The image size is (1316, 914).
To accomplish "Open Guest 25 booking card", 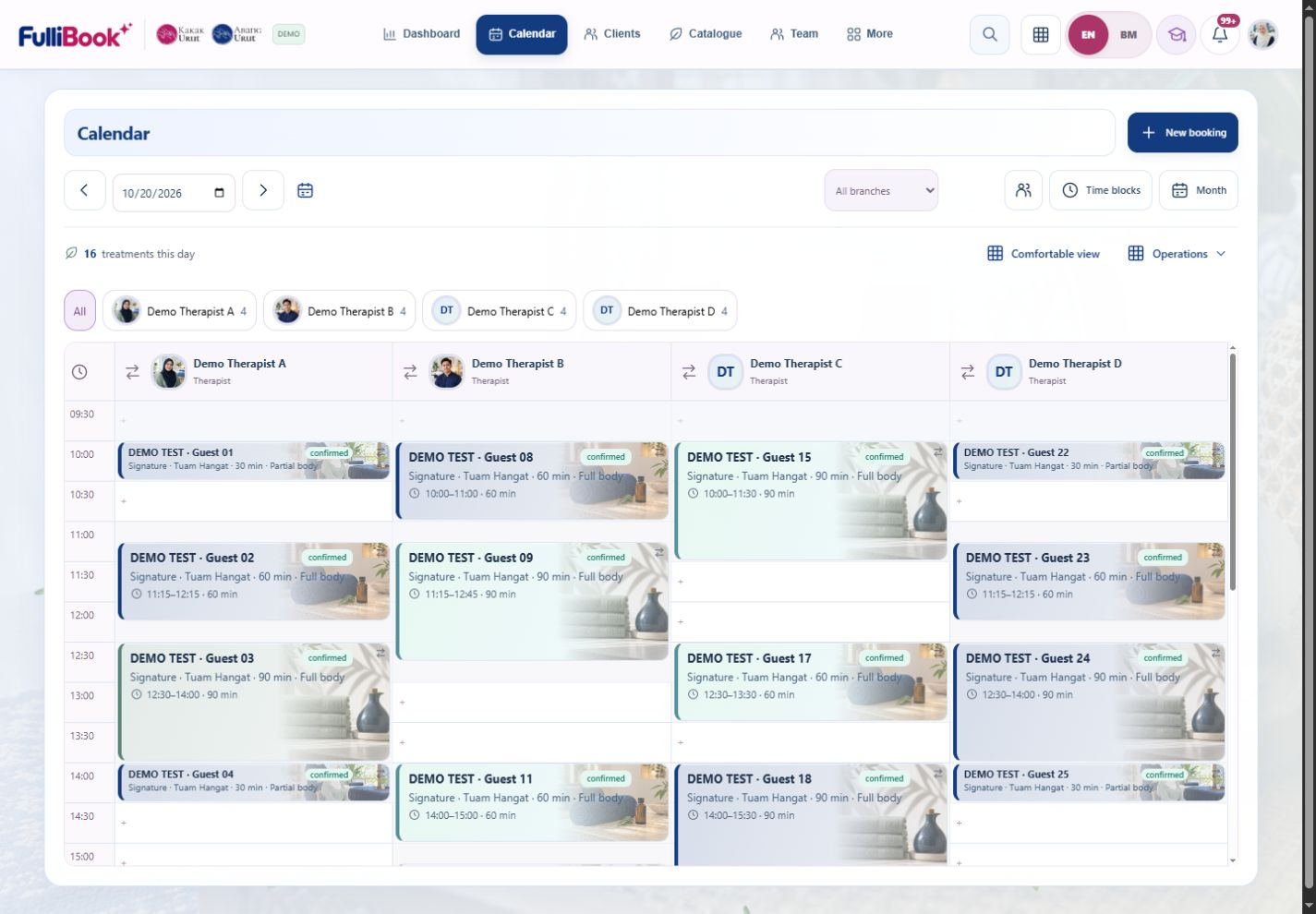I will (x=1089, y=782).
